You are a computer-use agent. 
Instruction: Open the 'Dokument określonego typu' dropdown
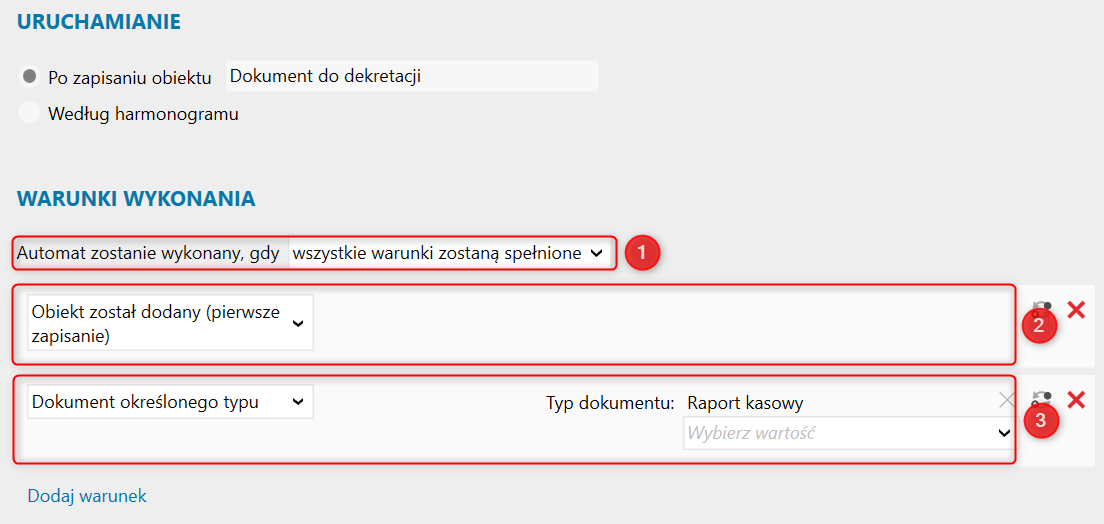click(170, 402)
